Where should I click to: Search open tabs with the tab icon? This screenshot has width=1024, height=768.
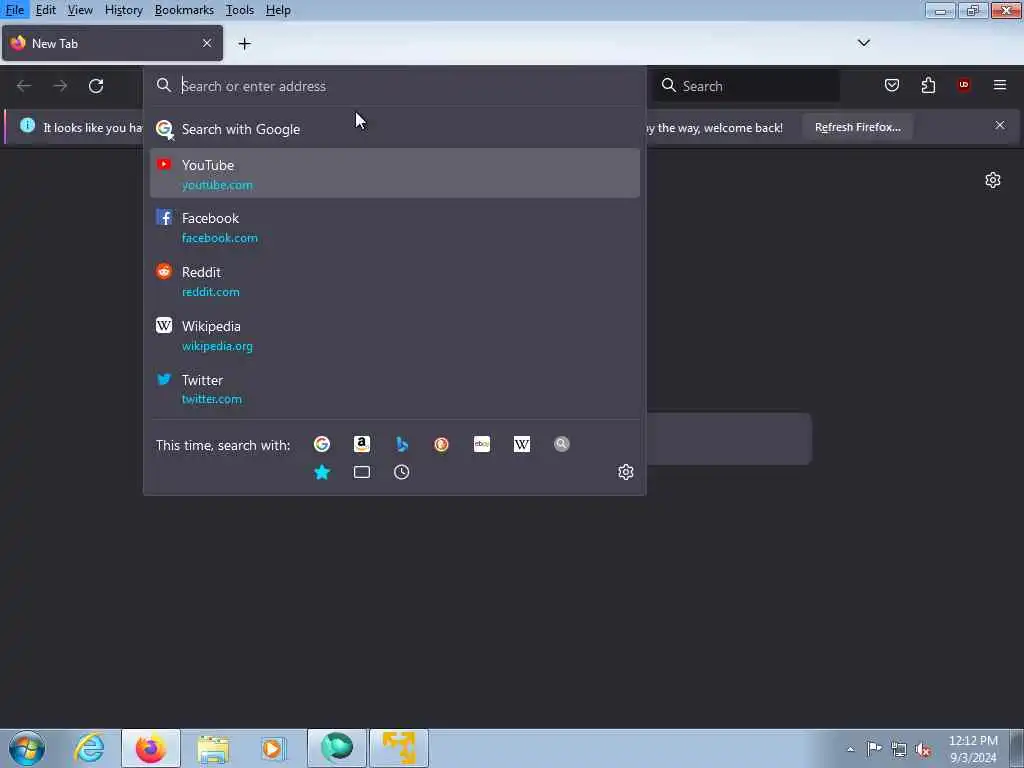(362, 472)
